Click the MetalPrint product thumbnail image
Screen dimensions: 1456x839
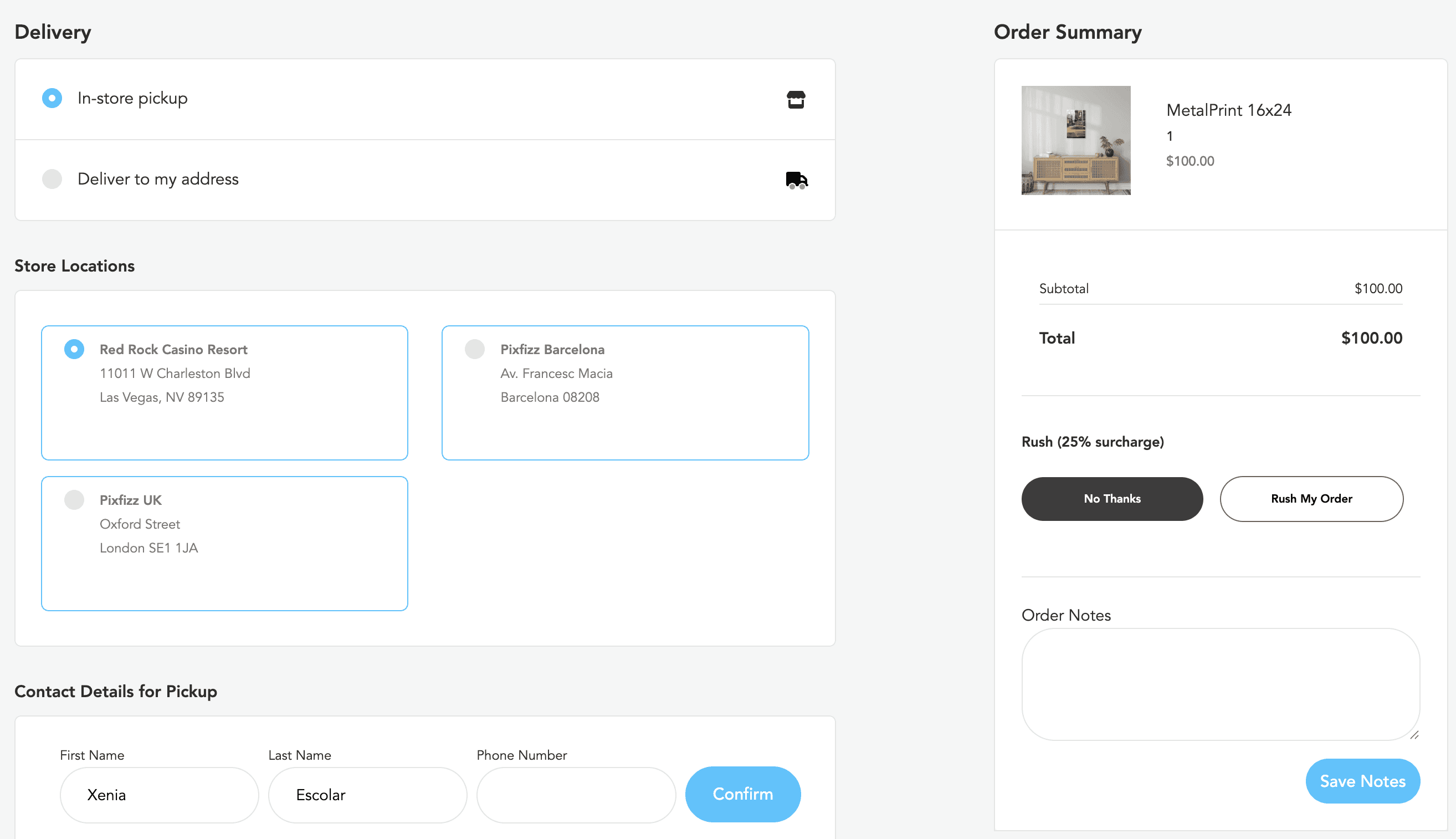(x=1075, y=140)
